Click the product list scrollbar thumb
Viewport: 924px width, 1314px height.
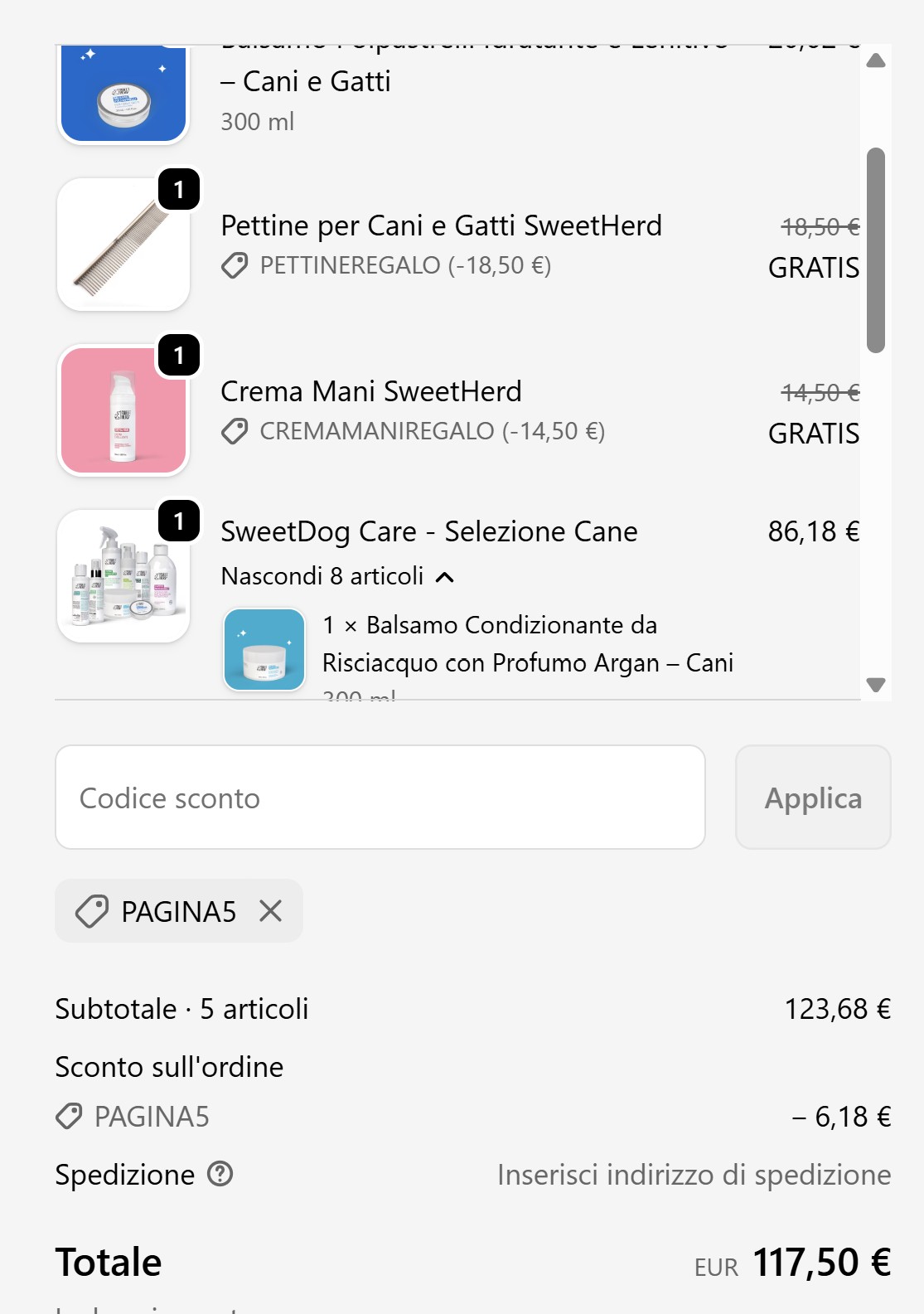pos(875,250)
